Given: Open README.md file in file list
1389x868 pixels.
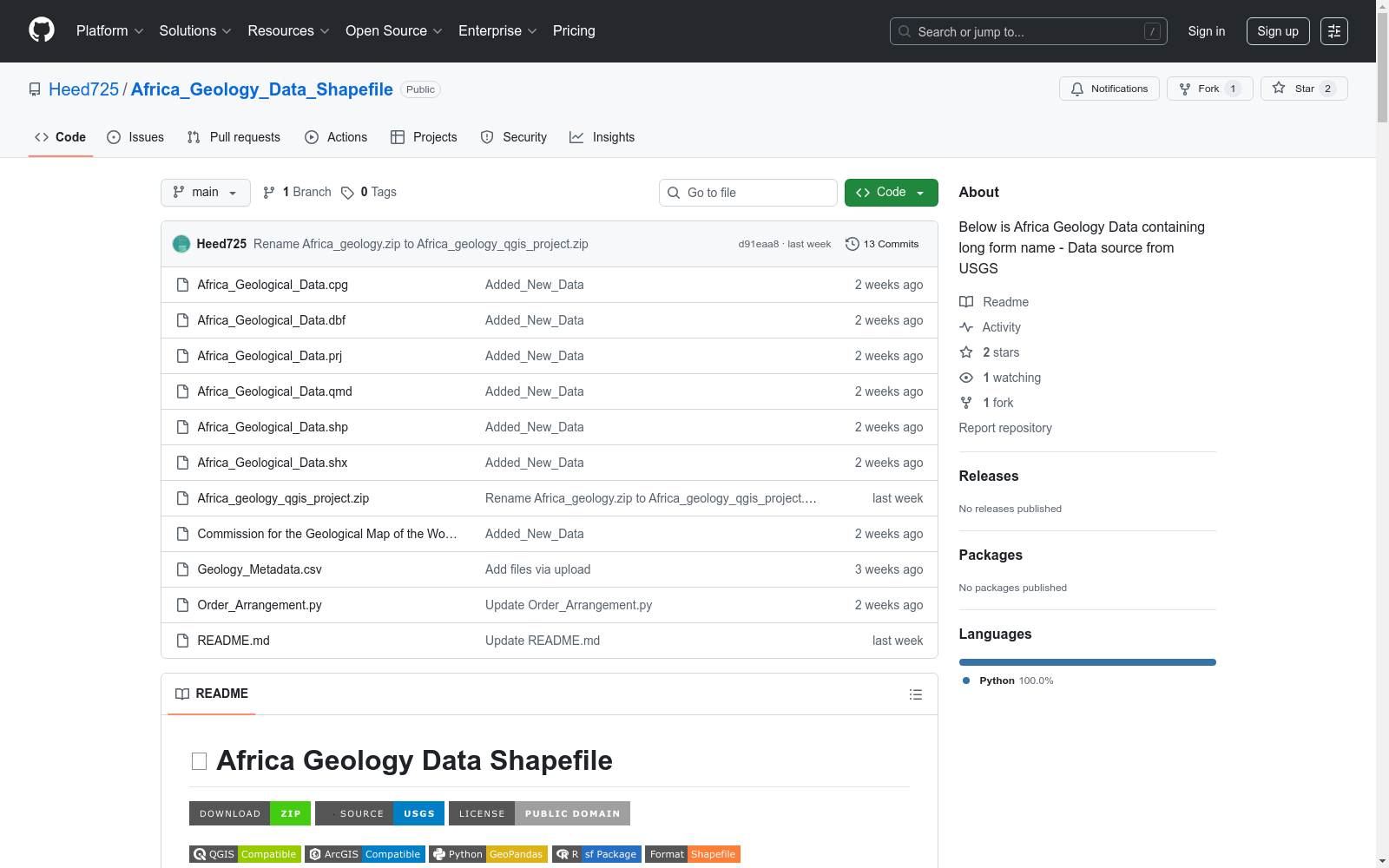Looking at the screenshot, I should tap(234, 641).
